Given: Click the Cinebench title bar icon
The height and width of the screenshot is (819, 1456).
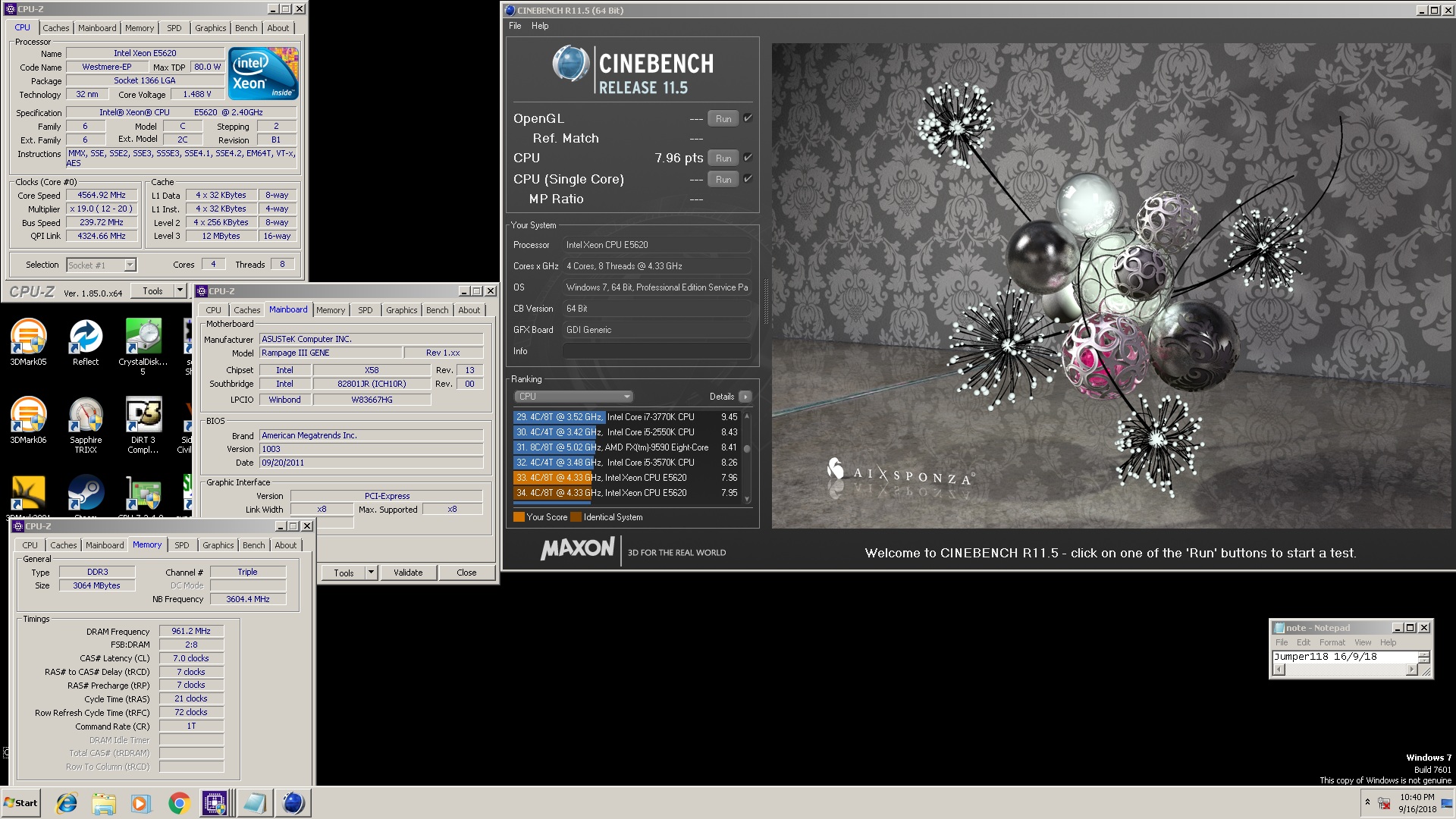Looking at the screenshot, I should [510, 11].
